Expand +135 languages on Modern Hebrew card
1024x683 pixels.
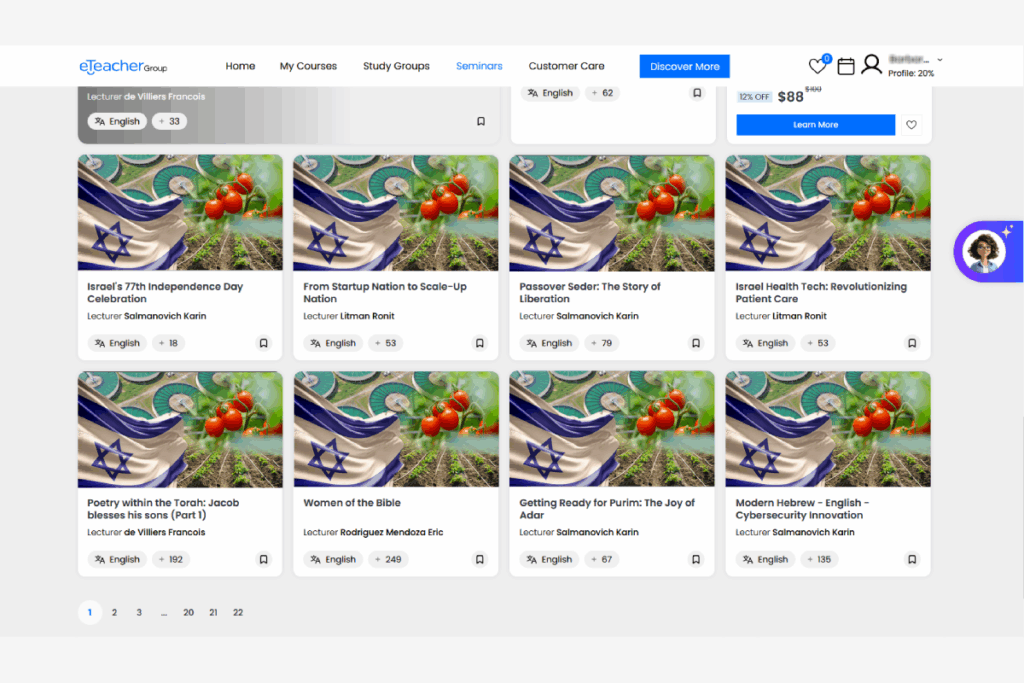click(820, 559)
